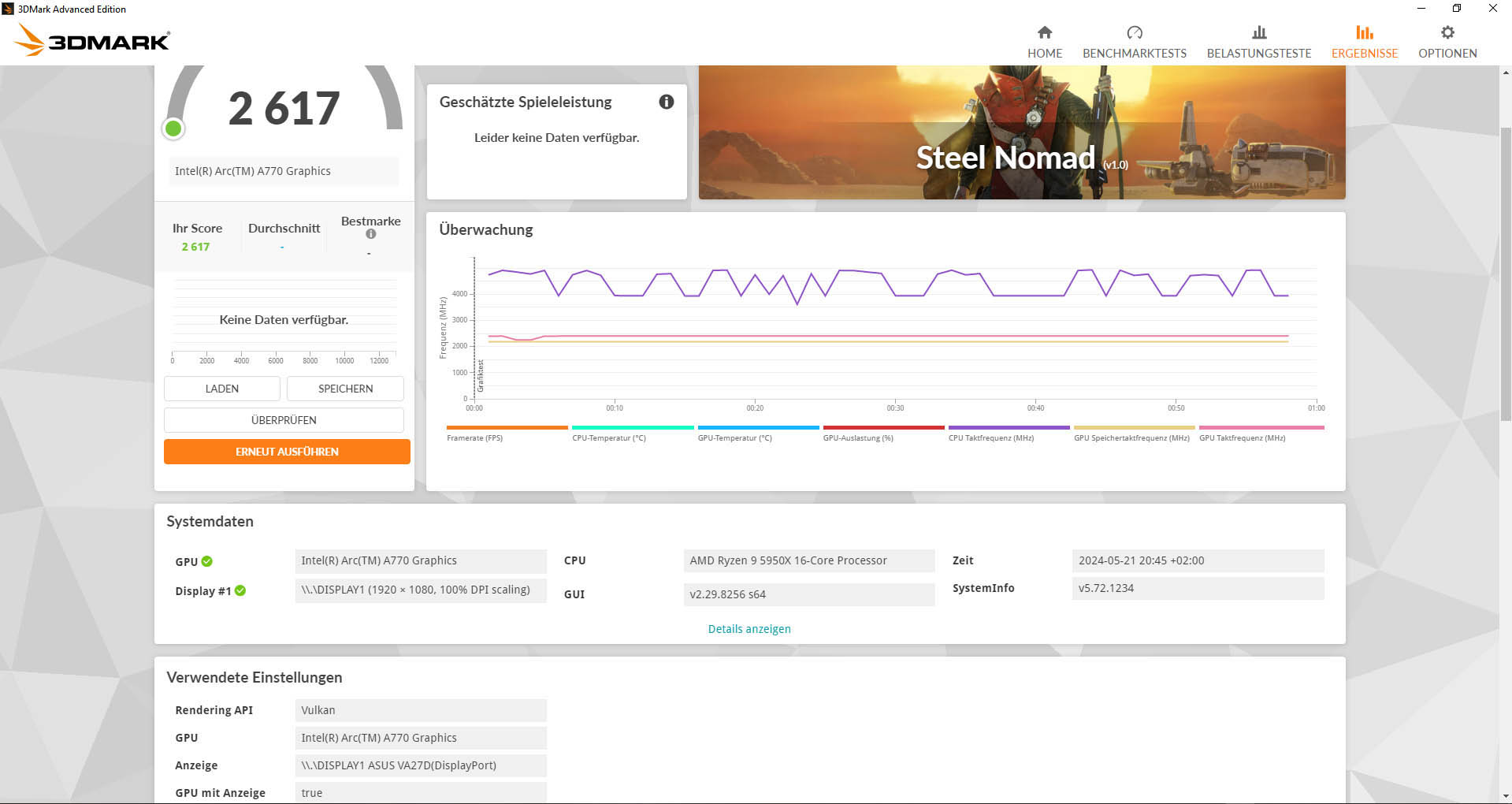Toggle the CPU-Temperatur legend color bar
This screenshot has width=1512, height=804.
pyautogui.click(x=633, y=427)
